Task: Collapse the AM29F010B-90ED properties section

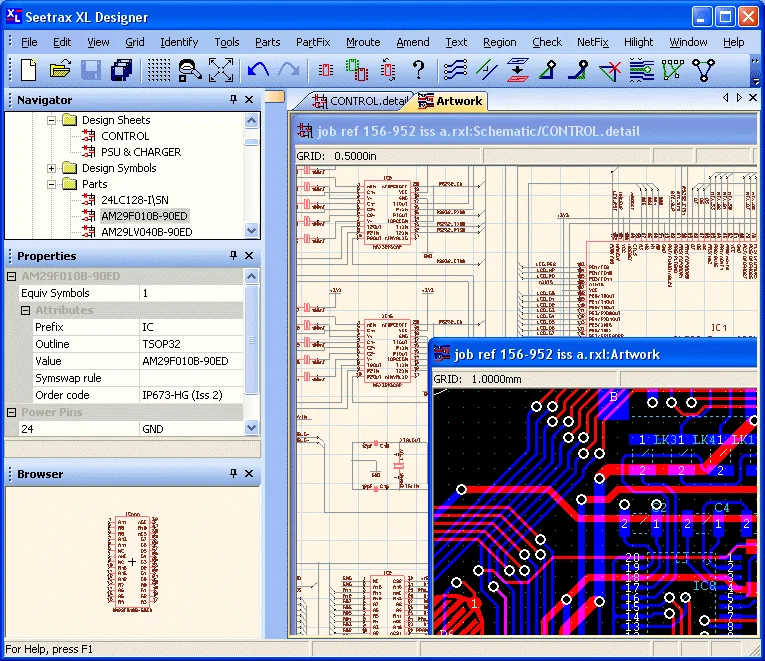Action: [11, 277]
